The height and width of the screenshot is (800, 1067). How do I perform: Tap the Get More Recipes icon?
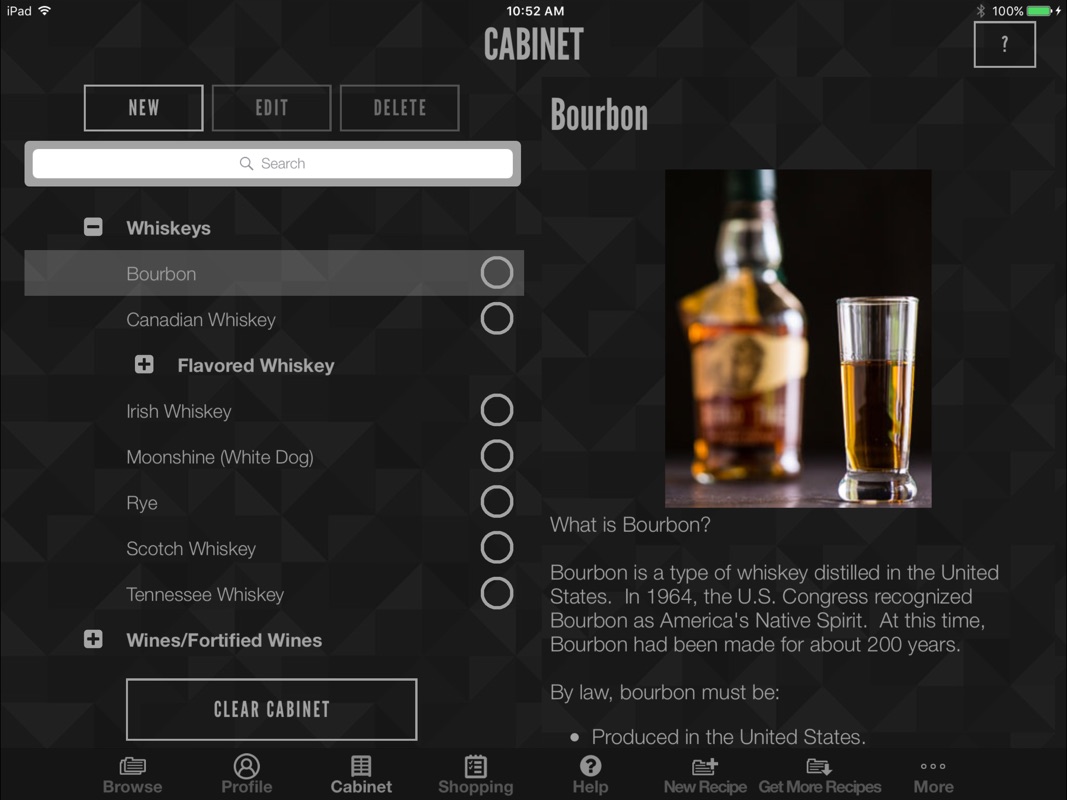(x=819, y=767)
